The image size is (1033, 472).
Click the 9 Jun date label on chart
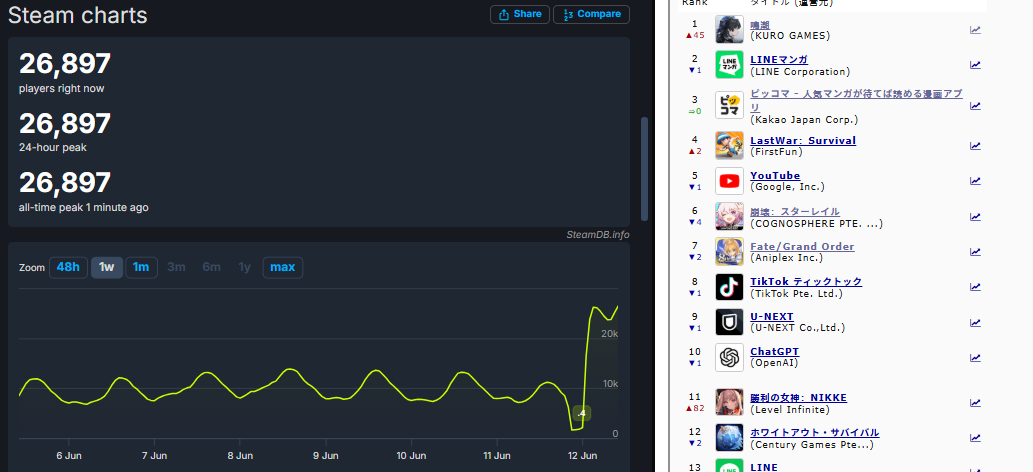coord(325,456)
